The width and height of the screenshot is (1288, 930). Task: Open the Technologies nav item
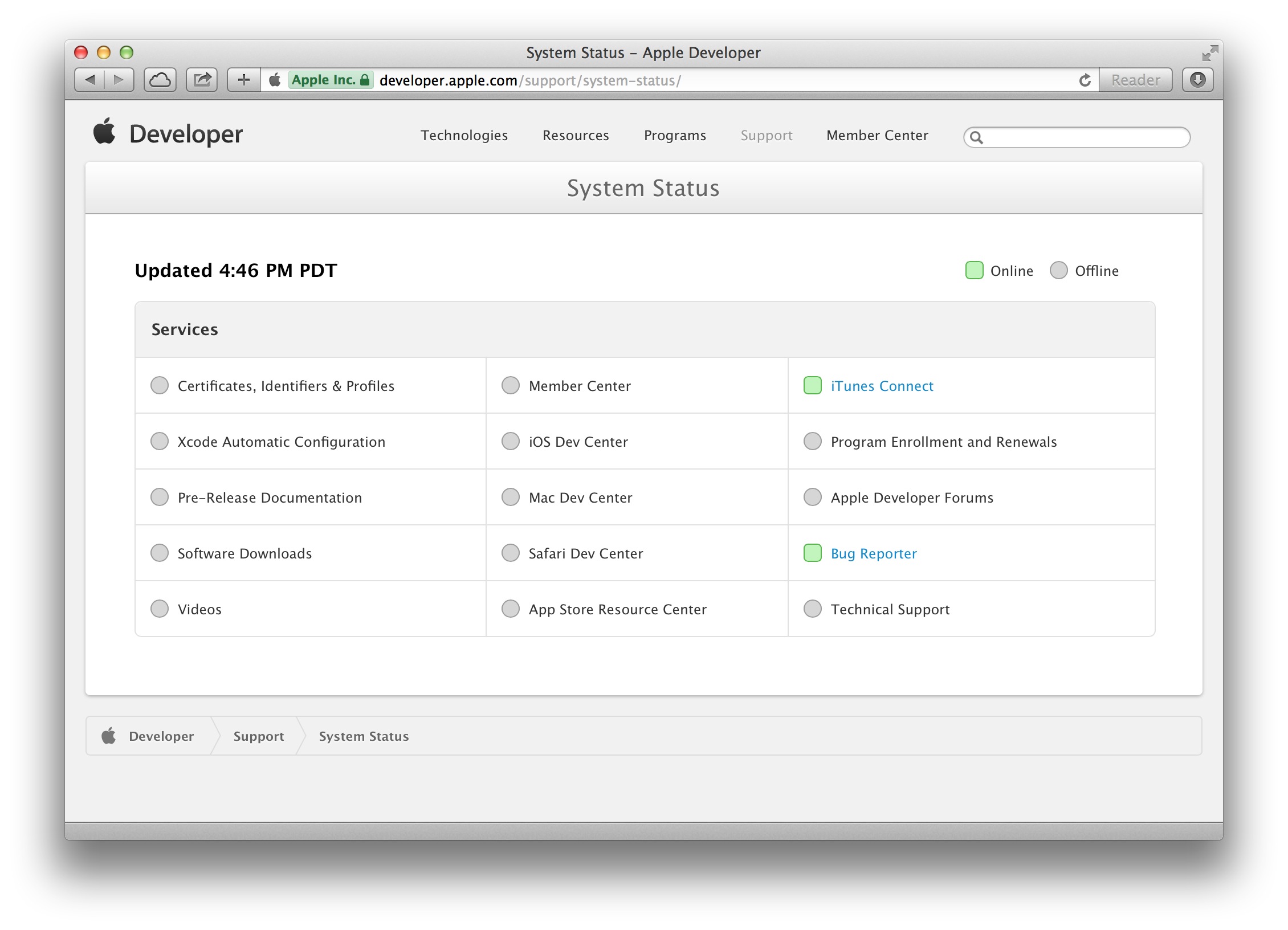click(464, 136)
